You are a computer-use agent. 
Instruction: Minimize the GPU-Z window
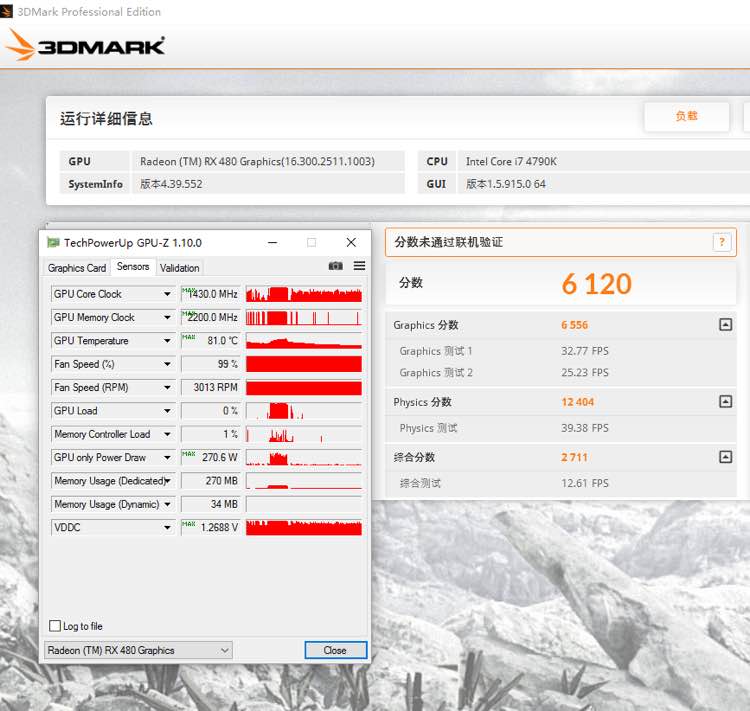(273, 243)
